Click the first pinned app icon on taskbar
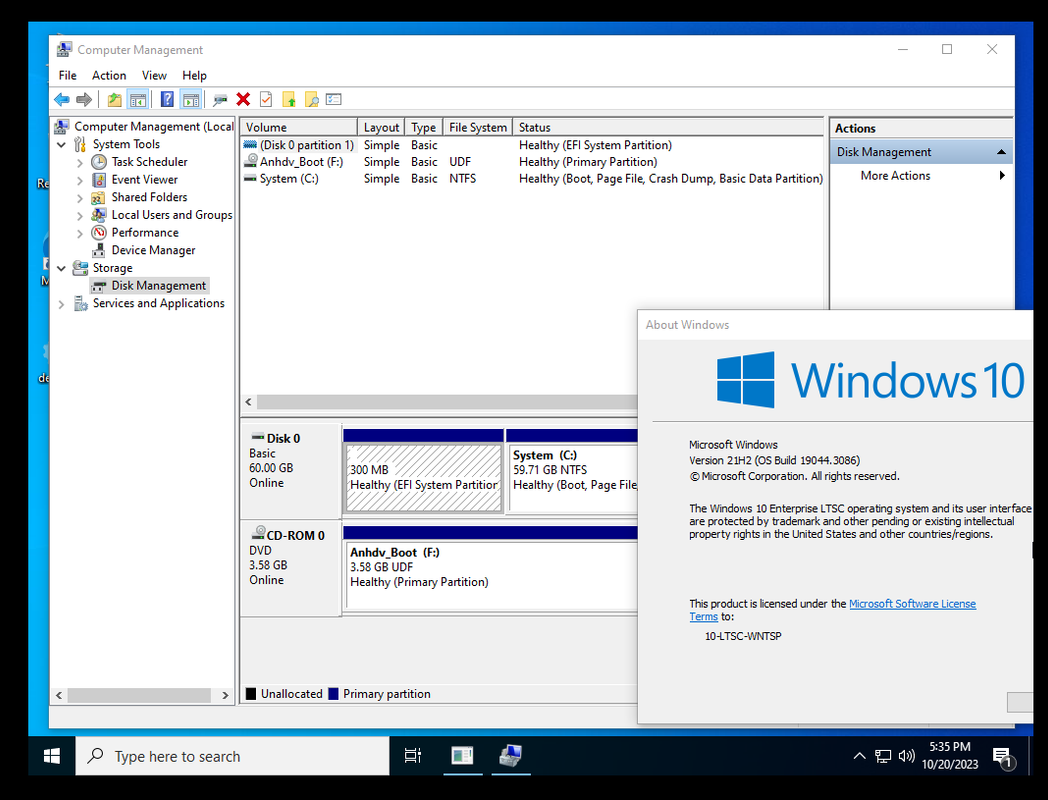 tap(462, 756)
